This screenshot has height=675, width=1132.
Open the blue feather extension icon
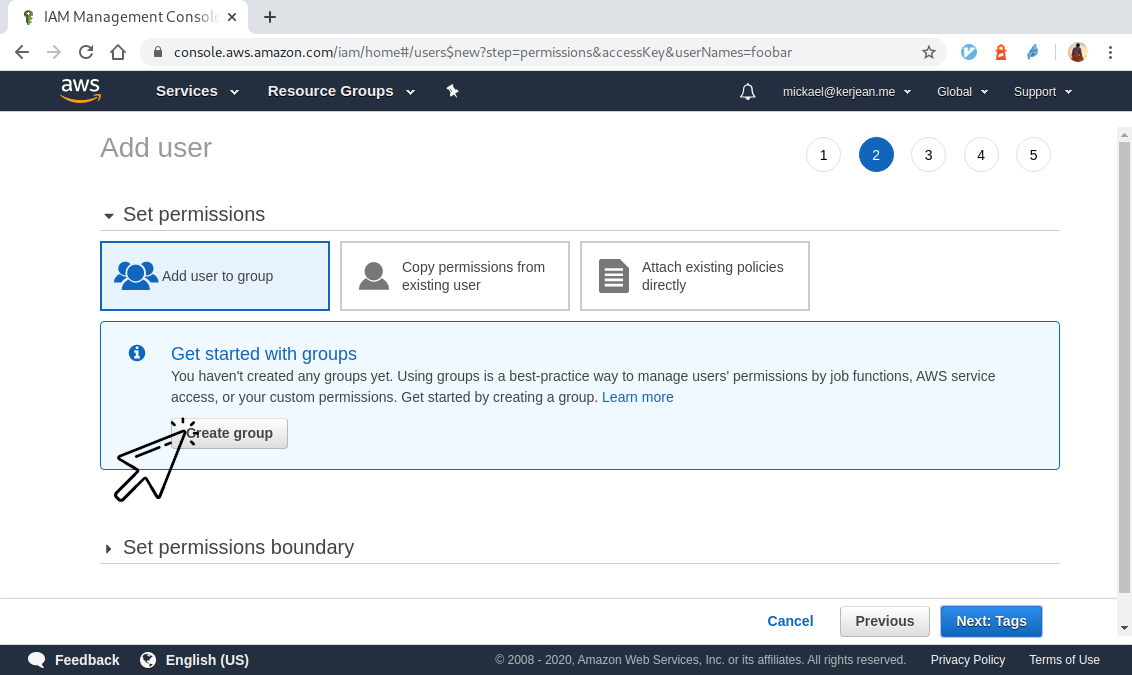coord(1033,52)
